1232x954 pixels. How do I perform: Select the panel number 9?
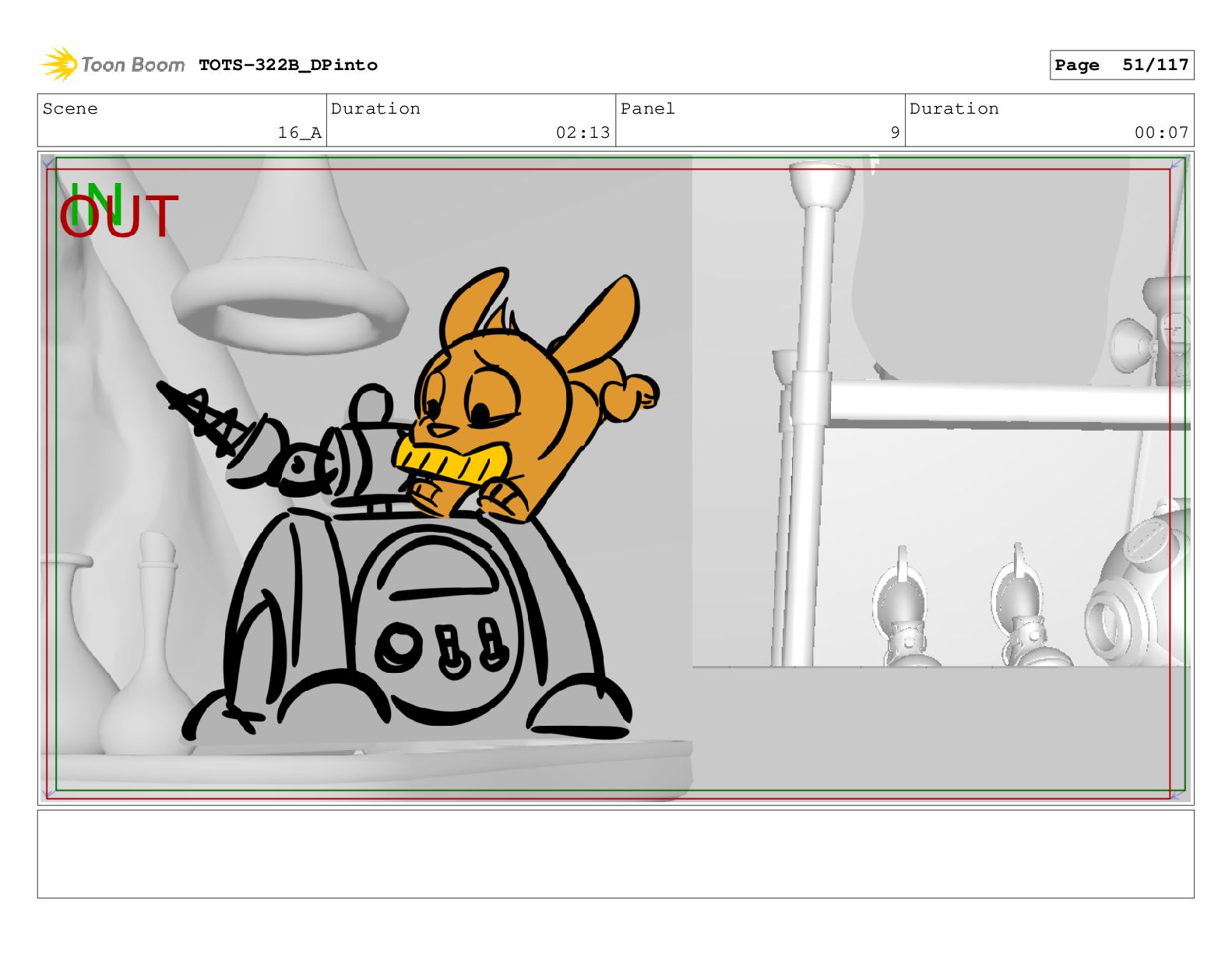[x=895, y=133]
